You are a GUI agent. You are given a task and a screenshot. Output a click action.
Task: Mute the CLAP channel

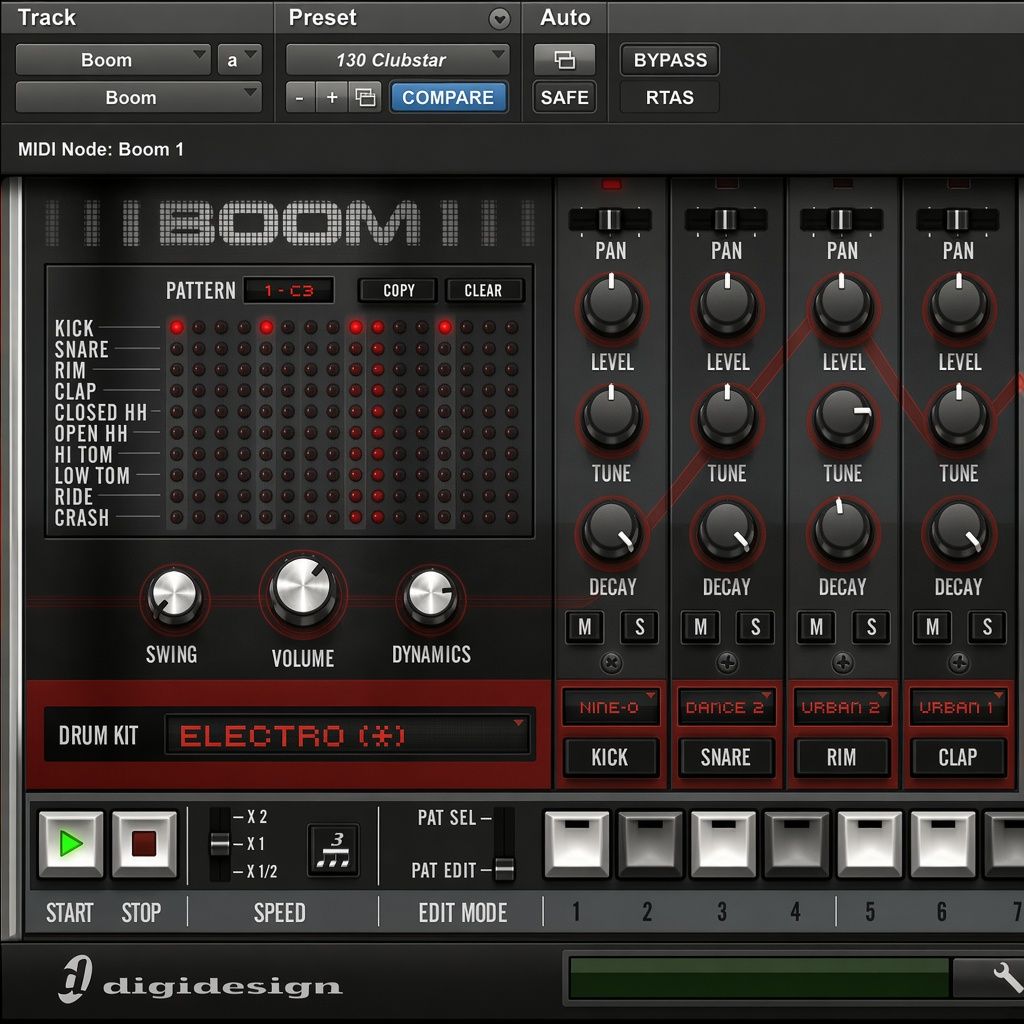pos(932,627)
